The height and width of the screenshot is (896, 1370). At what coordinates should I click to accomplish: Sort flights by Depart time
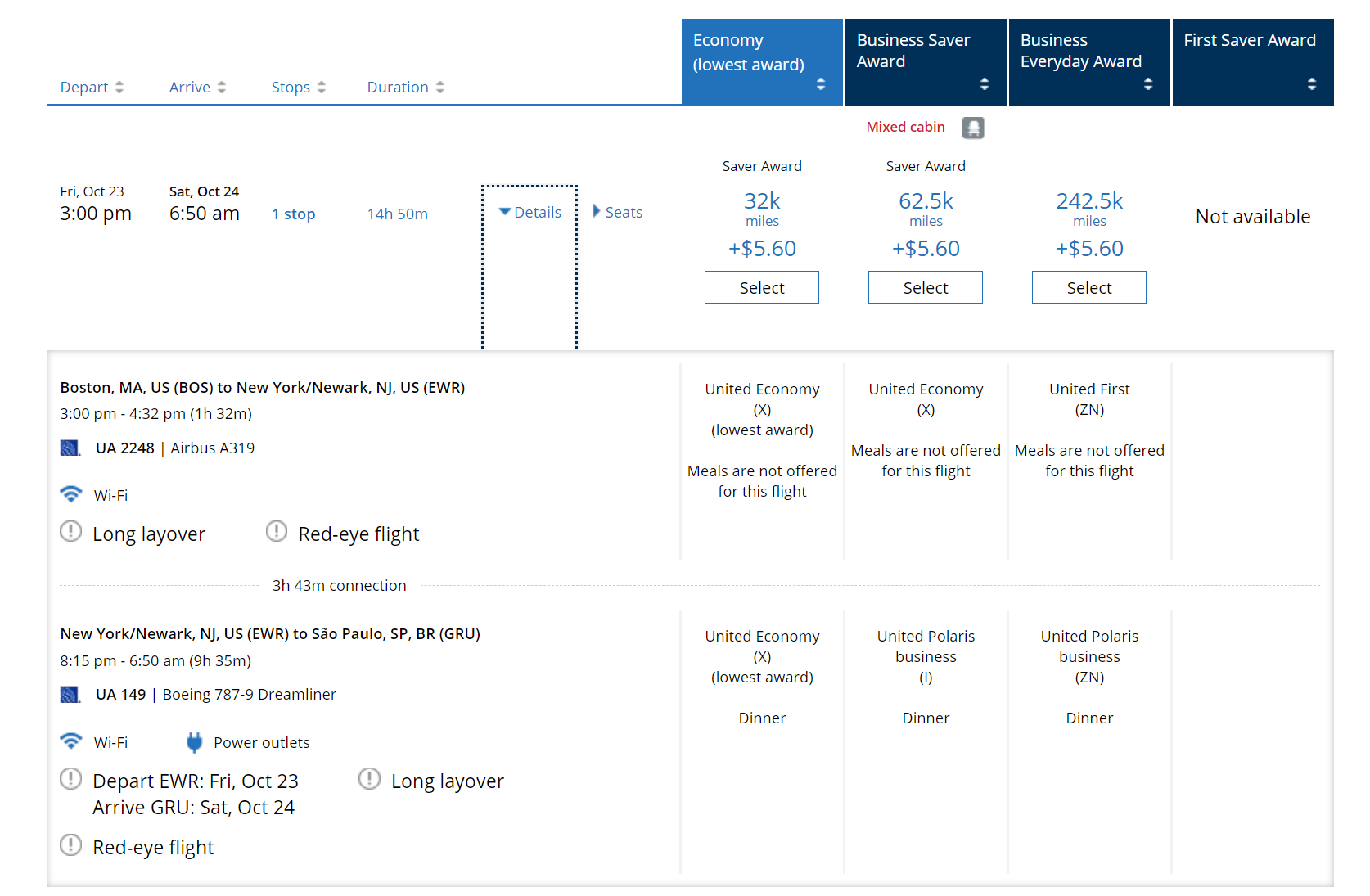(x=92, y=88)
